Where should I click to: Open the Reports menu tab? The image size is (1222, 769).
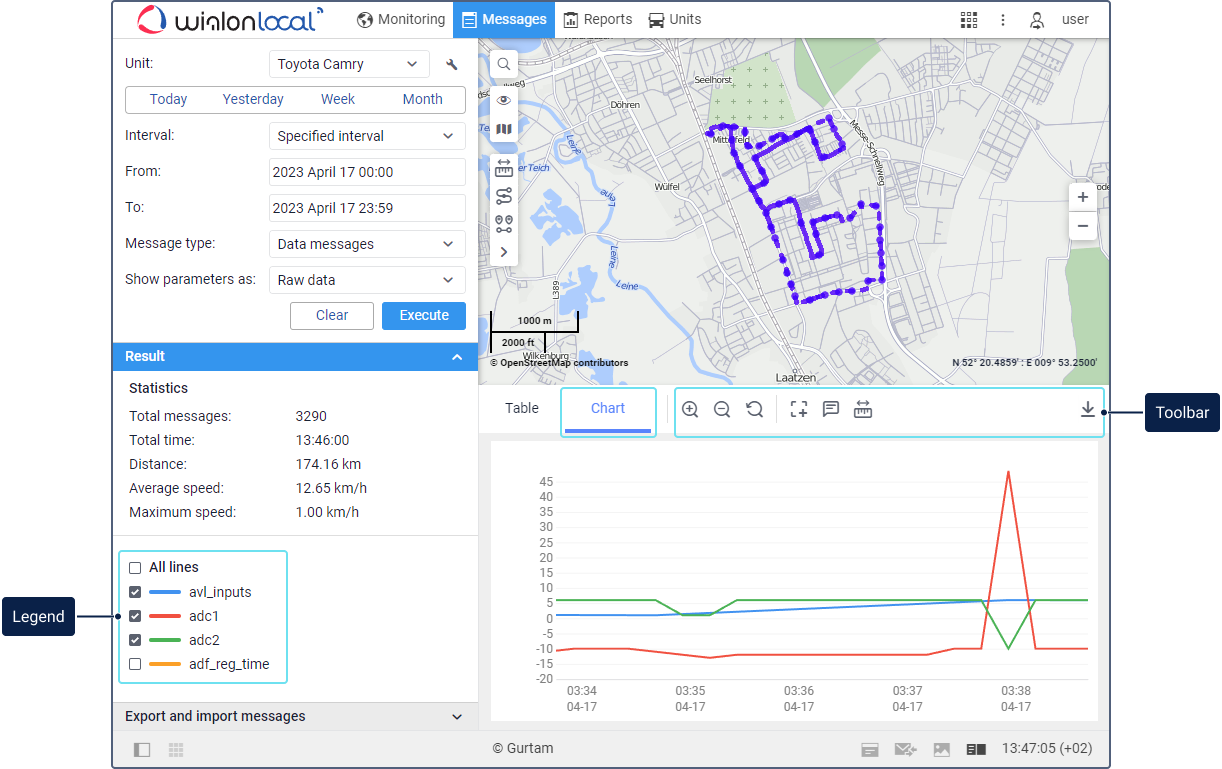pos(597,19)
